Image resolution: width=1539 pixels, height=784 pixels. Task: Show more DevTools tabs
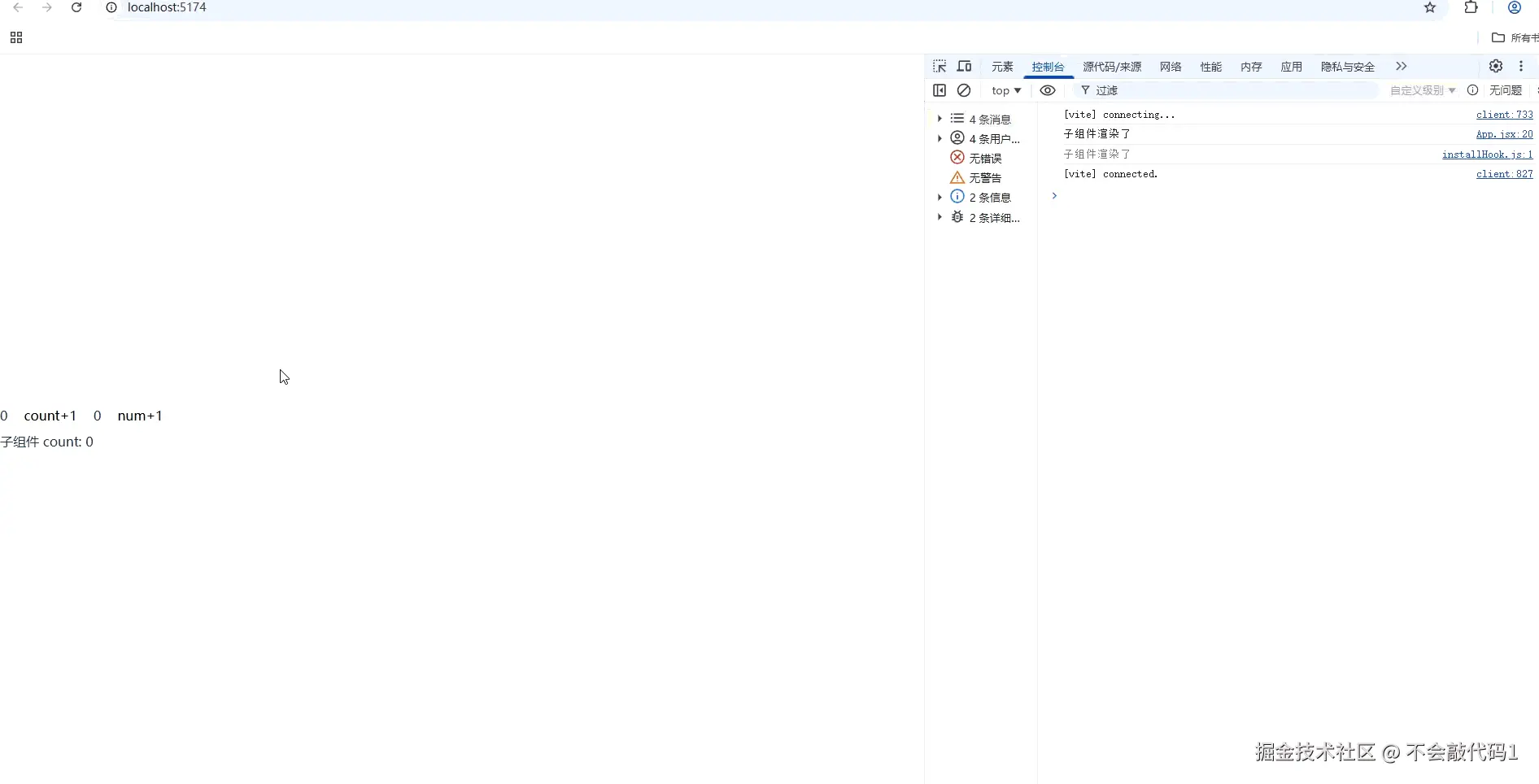click(x=1401, y=67)
